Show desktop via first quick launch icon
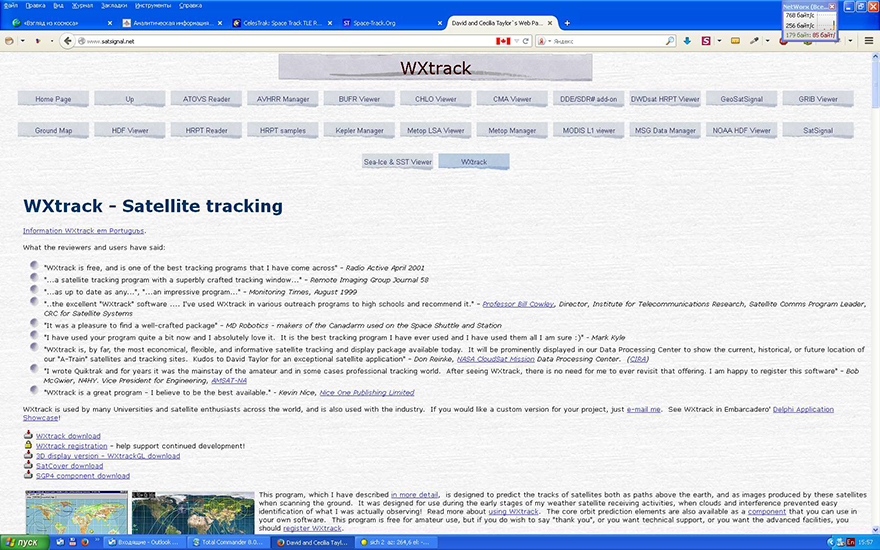The height and width of the screenshot is (550, 880). coord(60,542)
